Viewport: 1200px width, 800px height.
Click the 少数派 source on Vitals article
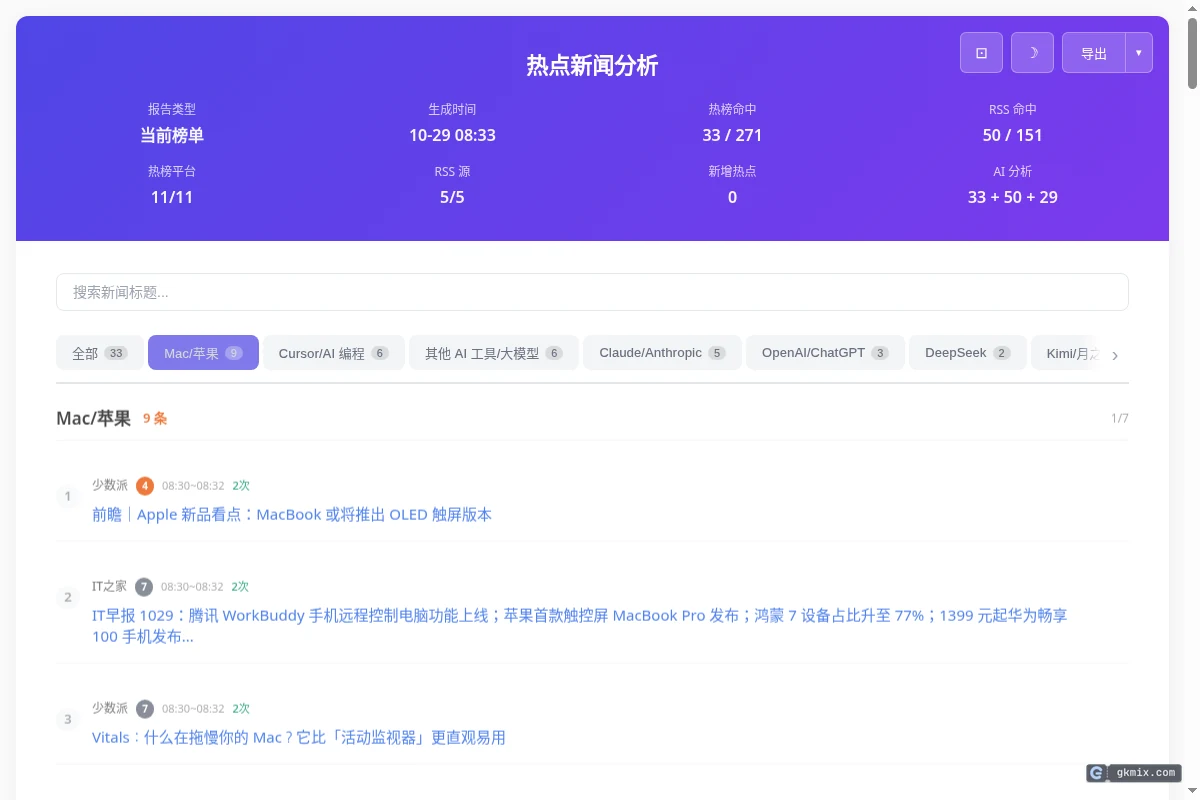click(x=110, y=708)
